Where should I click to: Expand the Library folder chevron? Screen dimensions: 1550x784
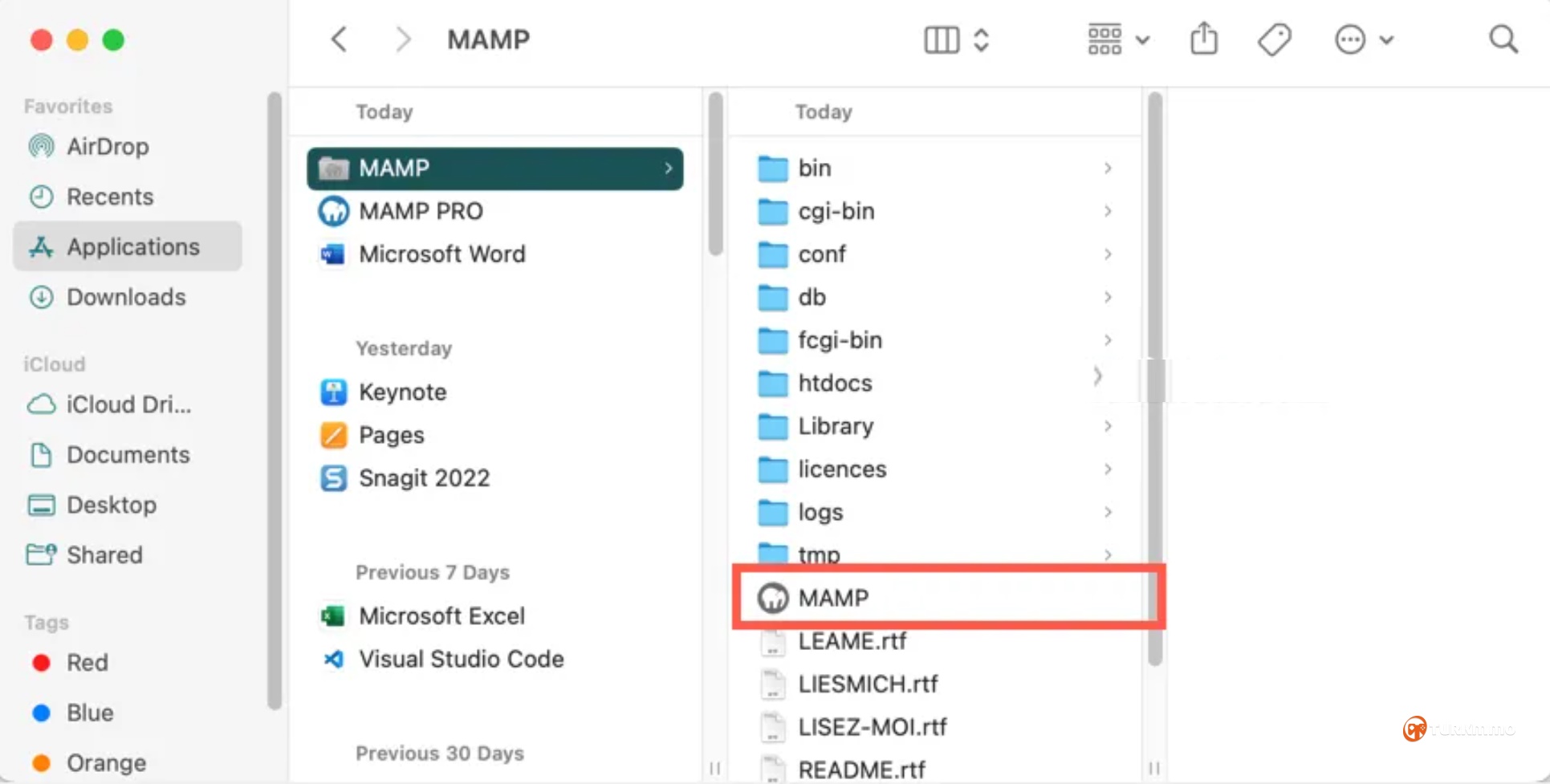1108,426
